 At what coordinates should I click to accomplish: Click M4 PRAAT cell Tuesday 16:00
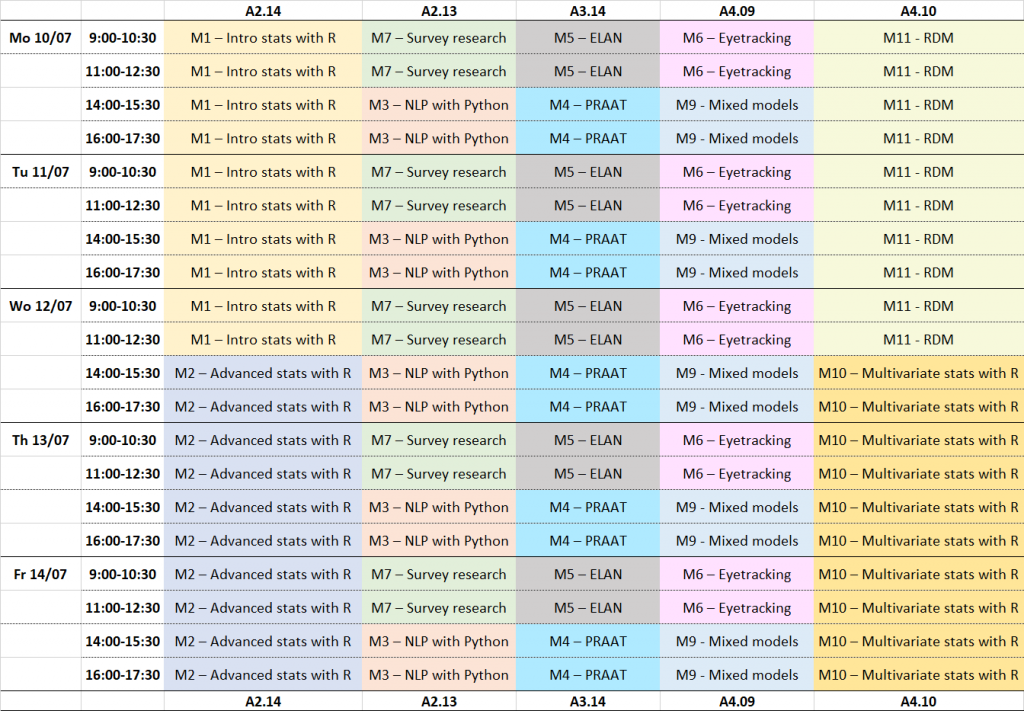click(x=588, y=272)
